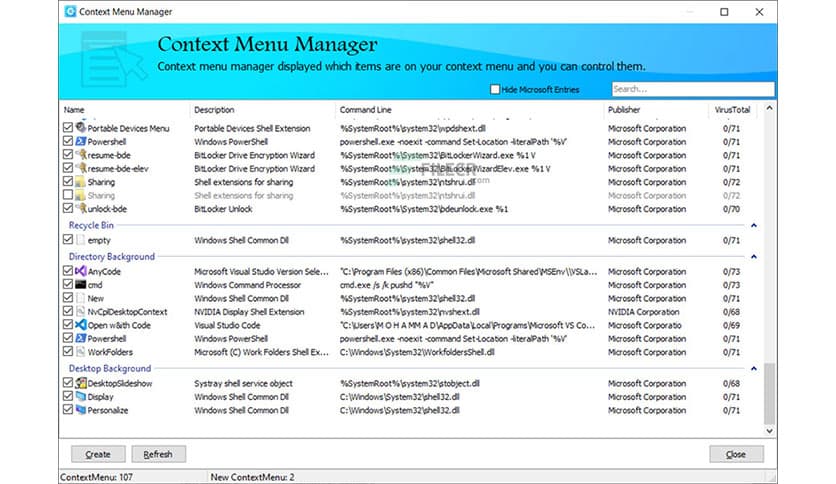
Task: Click the NvCplDesktopContext file icon
Action: [x=81, y=311]
